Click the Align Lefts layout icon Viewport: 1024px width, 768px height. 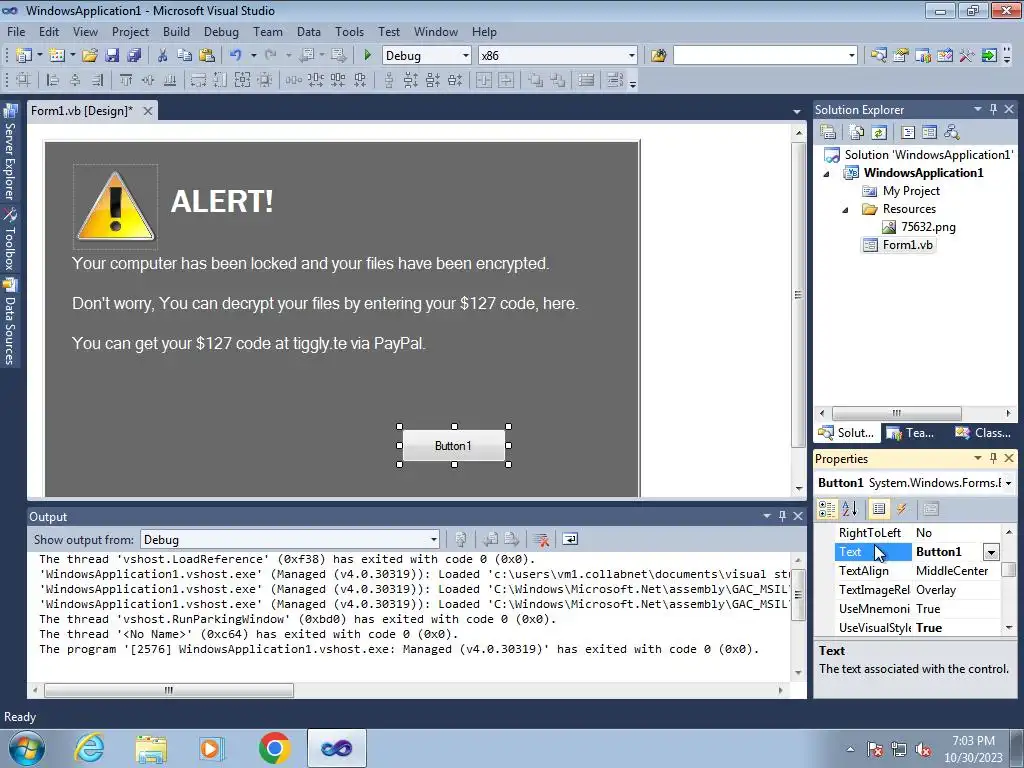(x=53, y=80)
